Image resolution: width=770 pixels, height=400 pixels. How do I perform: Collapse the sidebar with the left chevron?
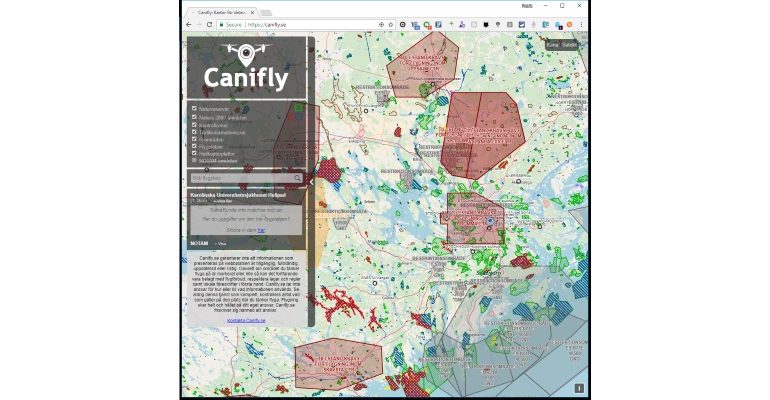[311, 182]
